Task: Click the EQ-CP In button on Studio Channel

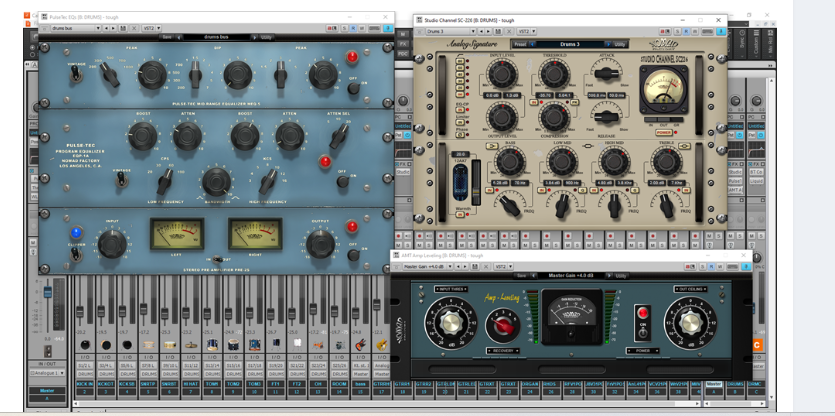Action: pyautogui.click(x=460, y=110)
